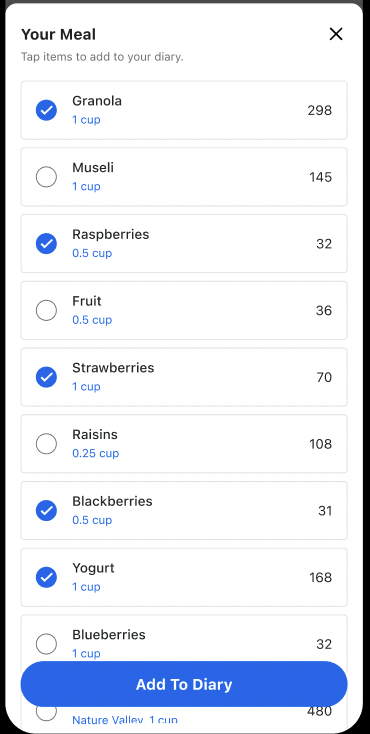This screenshot has height=734, width=370.
Task: Change Museli 1 cup serving size
Action: click(86, 186)
